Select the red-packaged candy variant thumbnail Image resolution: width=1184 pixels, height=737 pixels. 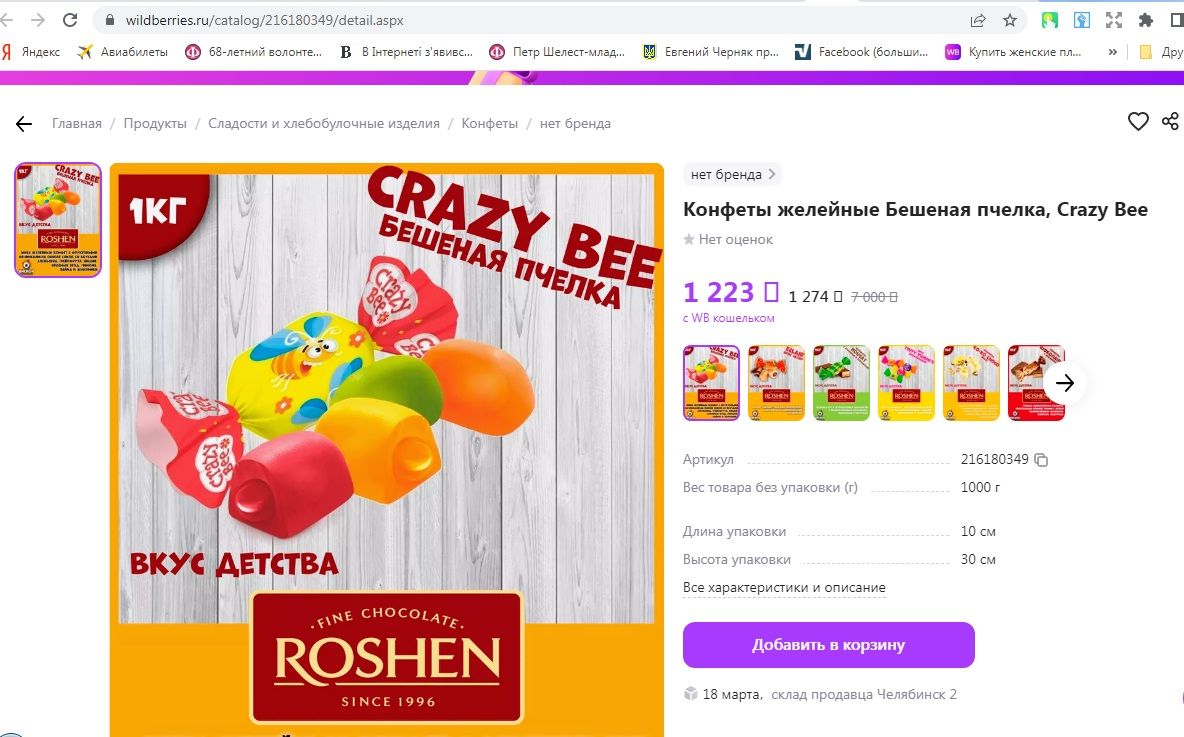pyautogui.click(x=1035, y=383)
